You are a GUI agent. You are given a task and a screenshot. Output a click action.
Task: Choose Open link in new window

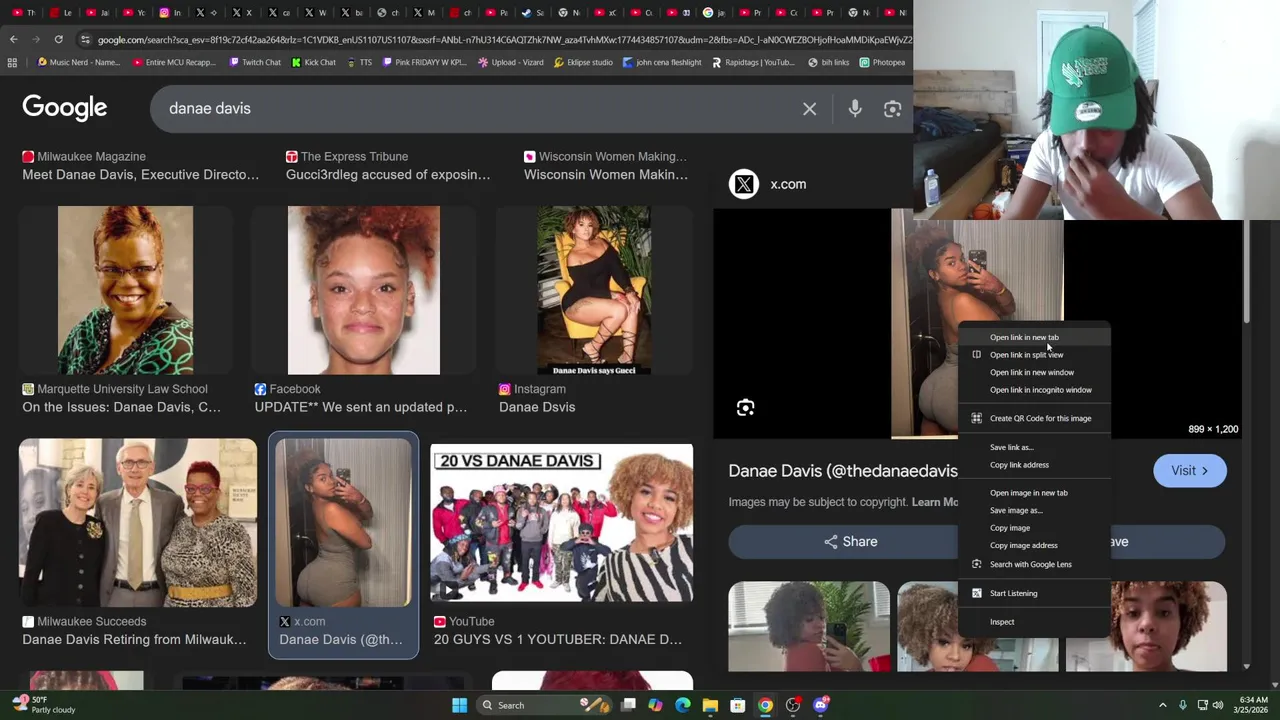(1034, 372)
